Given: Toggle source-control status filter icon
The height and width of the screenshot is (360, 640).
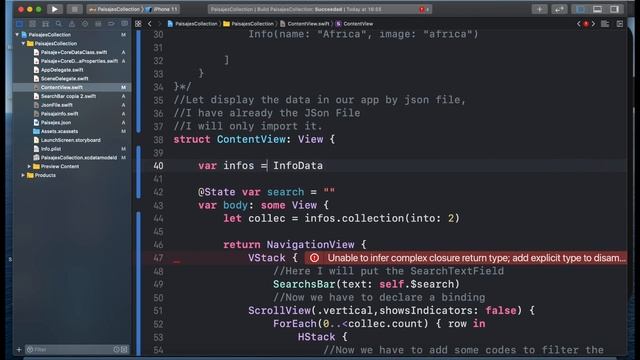Looking at the screenshot, I should point(124,349).
